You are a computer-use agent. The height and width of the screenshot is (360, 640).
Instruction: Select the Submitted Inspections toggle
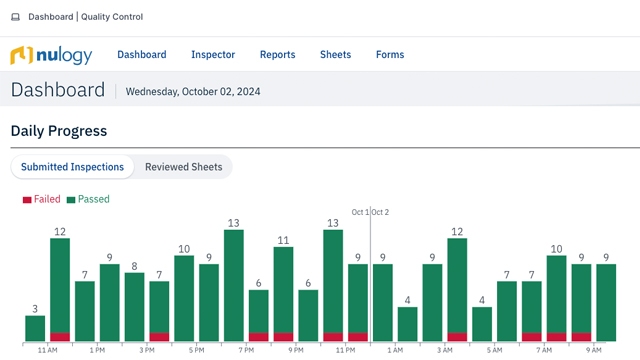[x=72, y=167]
